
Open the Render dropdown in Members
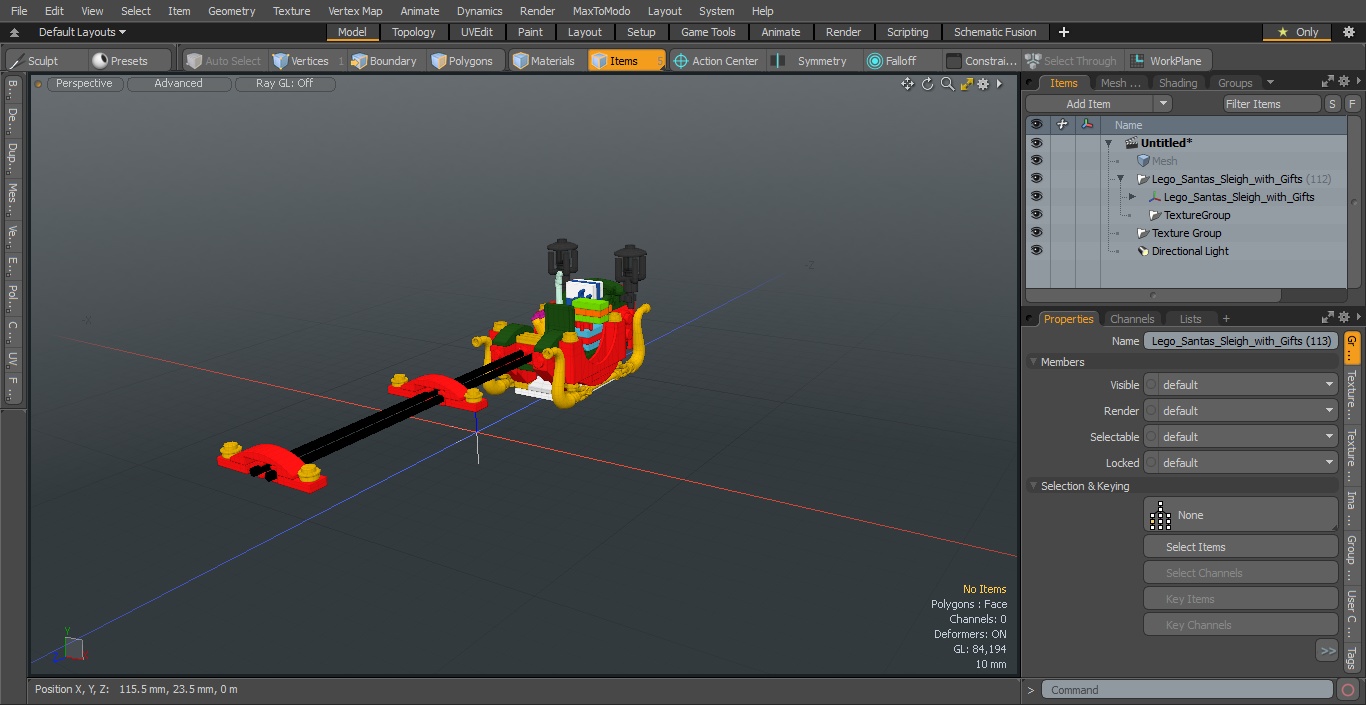pyautogui.click(x=1240, y=411)
